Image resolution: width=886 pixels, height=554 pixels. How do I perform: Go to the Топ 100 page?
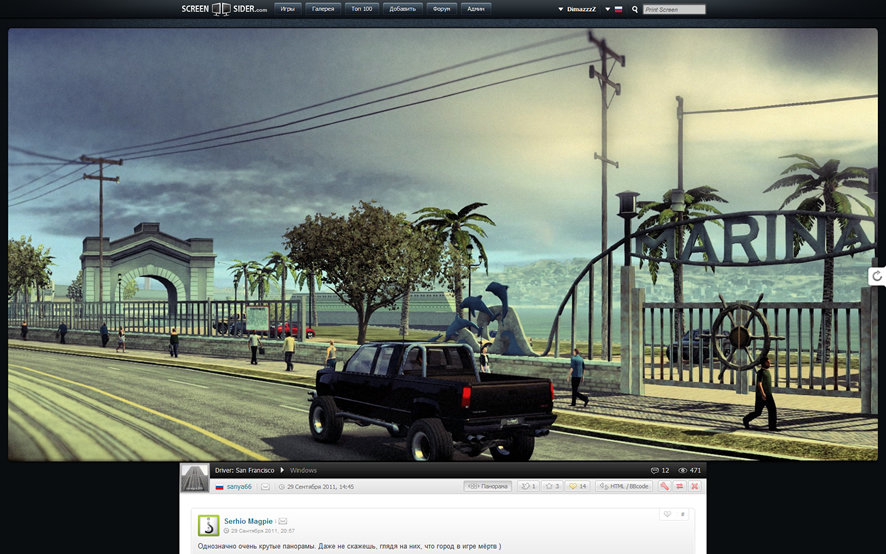tap(362, 9)
